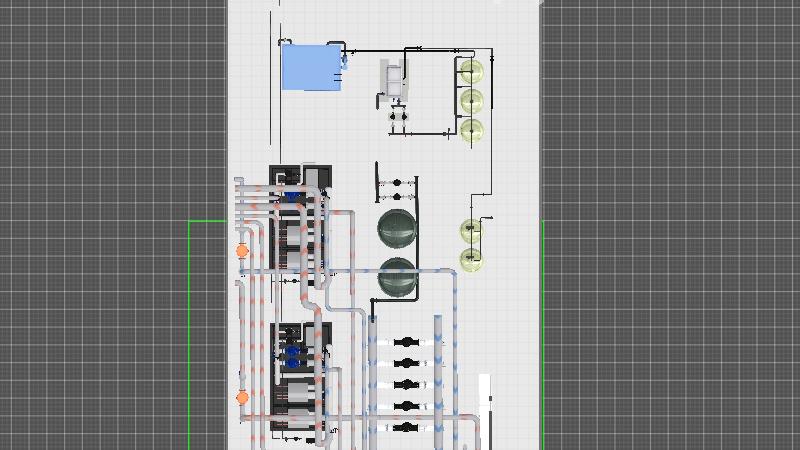Click the bottom black pump in the five-pump column
800x450 pixels.
(x=405, y=428)
